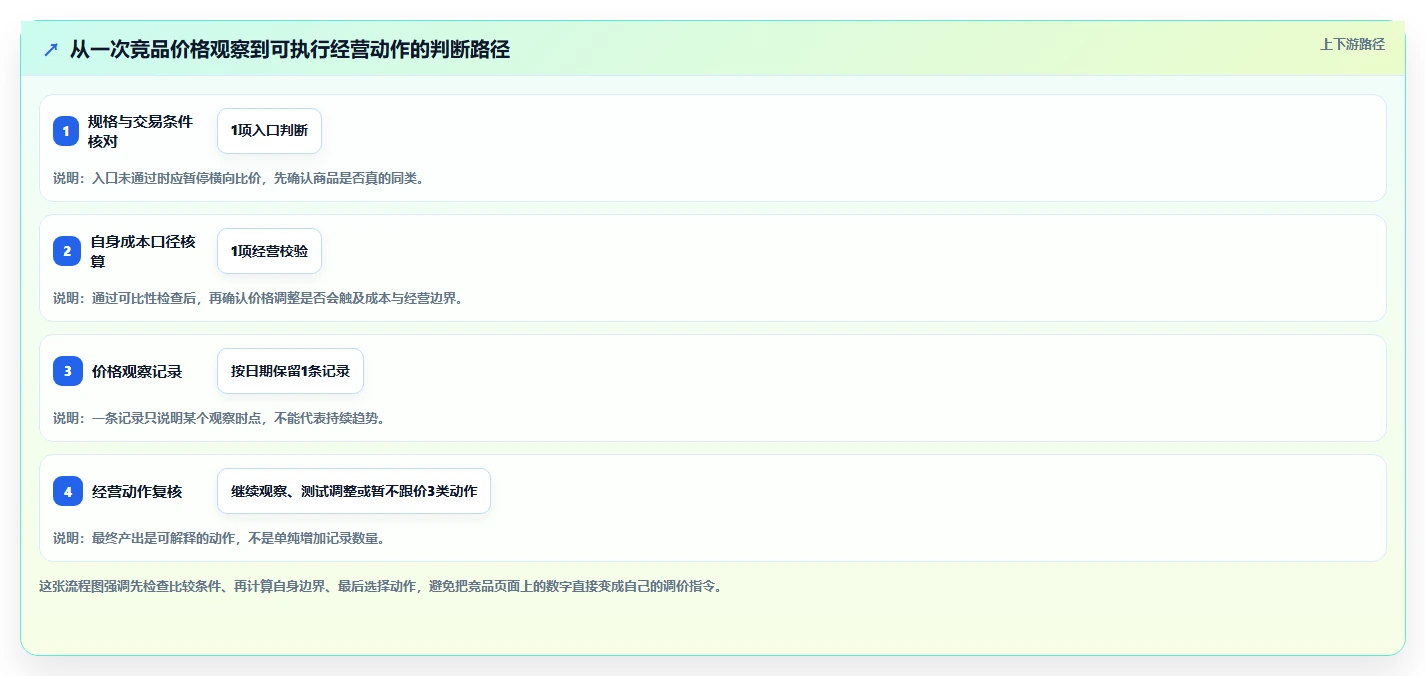Select the 1项经营校验 tag
1426x676 pixels.
coord(269,251)
